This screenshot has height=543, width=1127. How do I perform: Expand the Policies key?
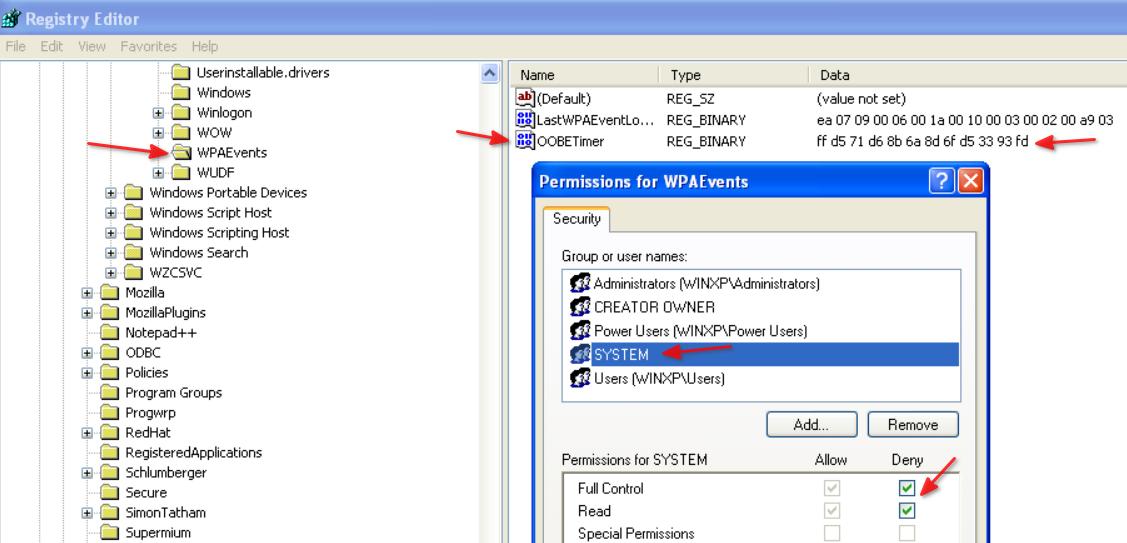(87, 373)
